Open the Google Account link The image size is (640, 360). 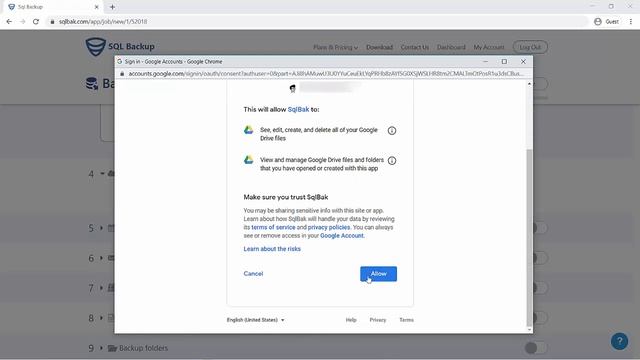coord(342,236)
